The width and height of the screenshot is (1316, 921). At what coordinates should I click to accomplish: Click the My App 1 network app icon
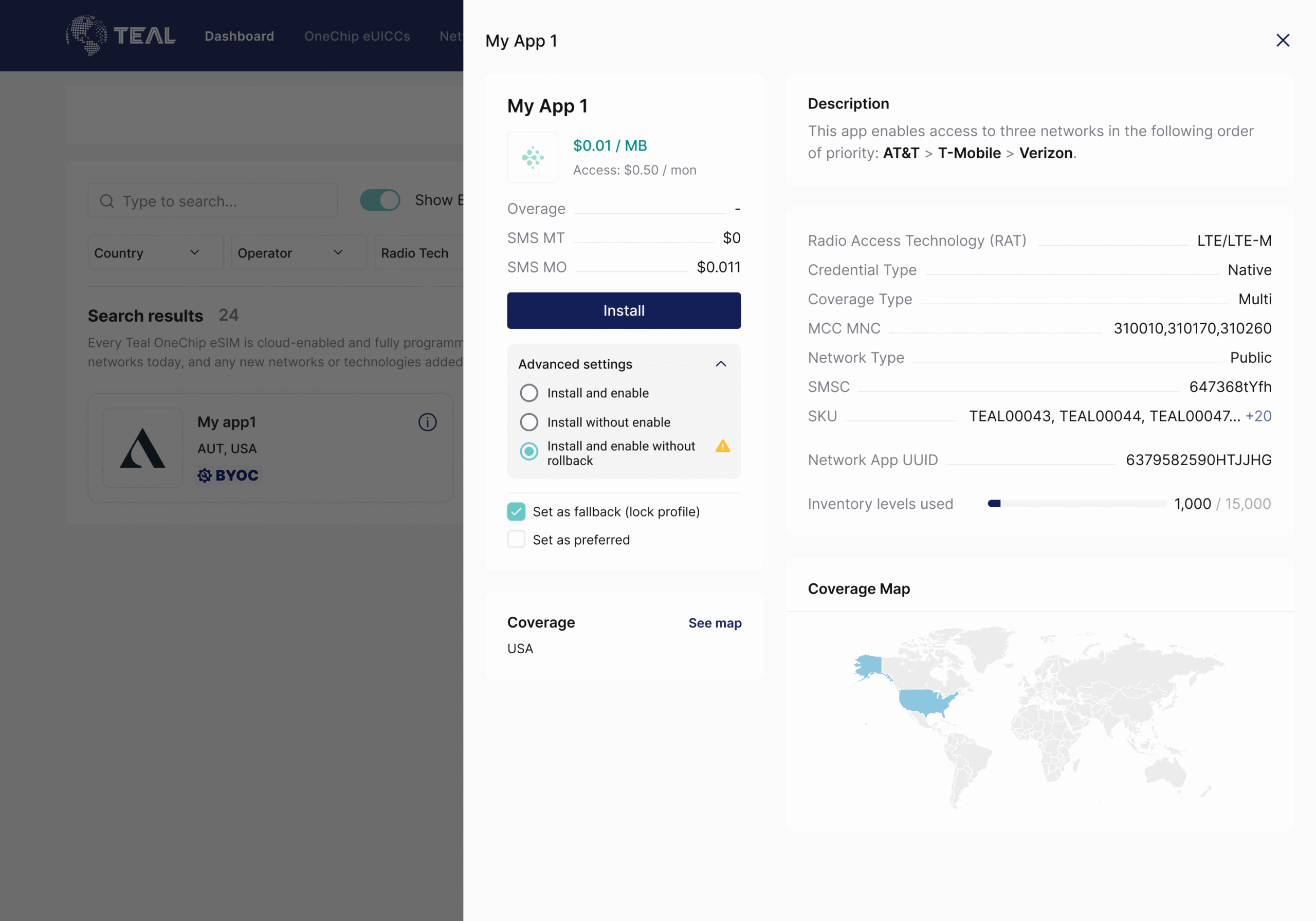(533, 157)
